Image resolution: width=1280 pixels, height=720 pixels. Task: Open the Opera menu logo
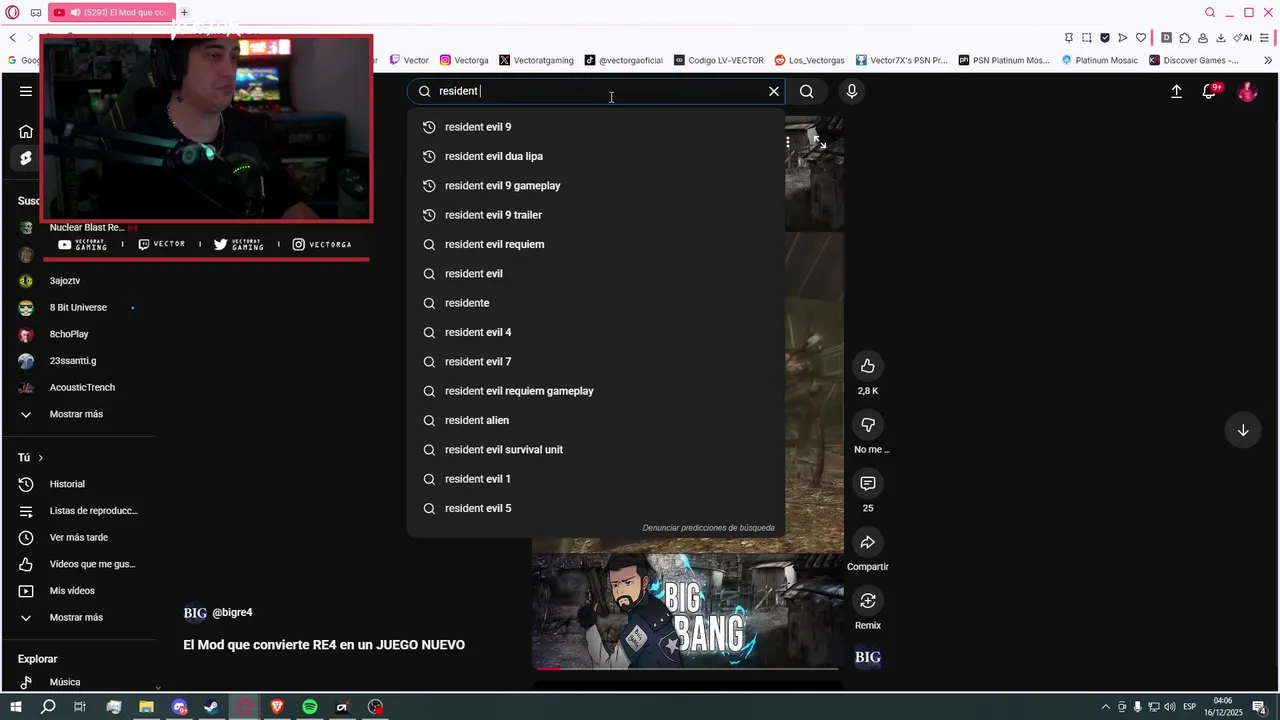point(13,13)
